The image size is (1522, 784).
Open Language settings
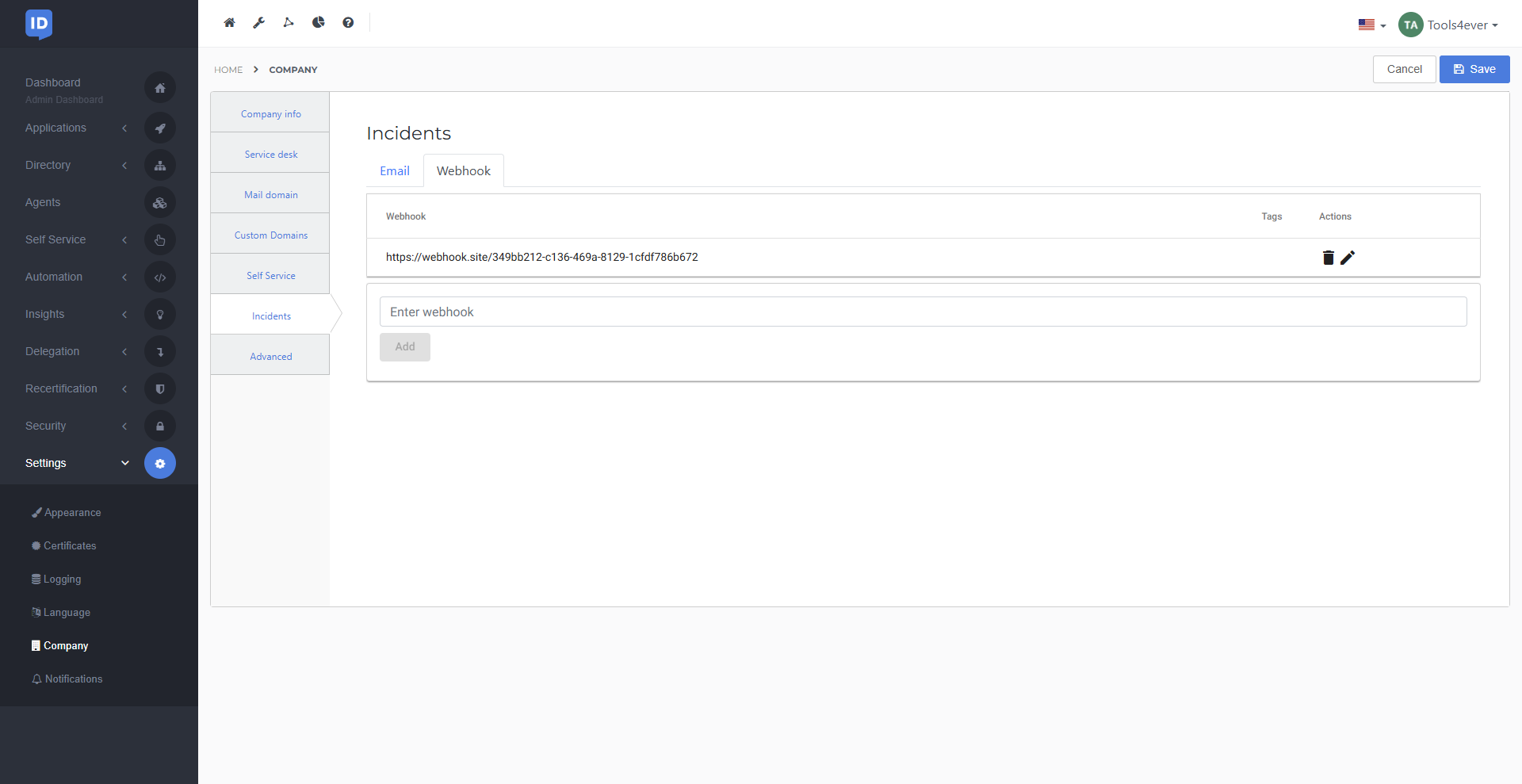tap(61, 612)
